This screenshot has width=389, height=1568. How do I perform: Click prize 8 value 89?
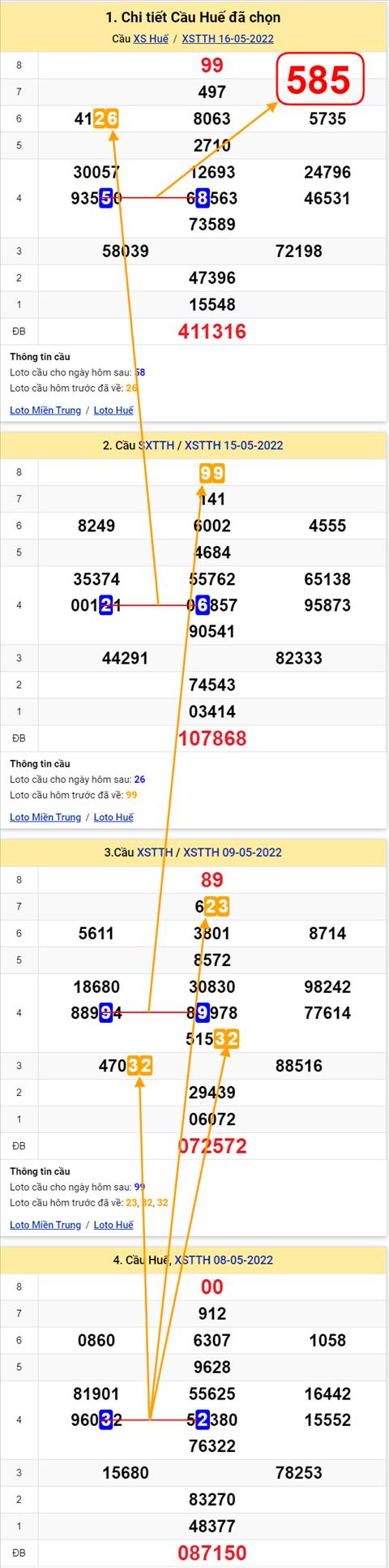(x=212, y=880)
